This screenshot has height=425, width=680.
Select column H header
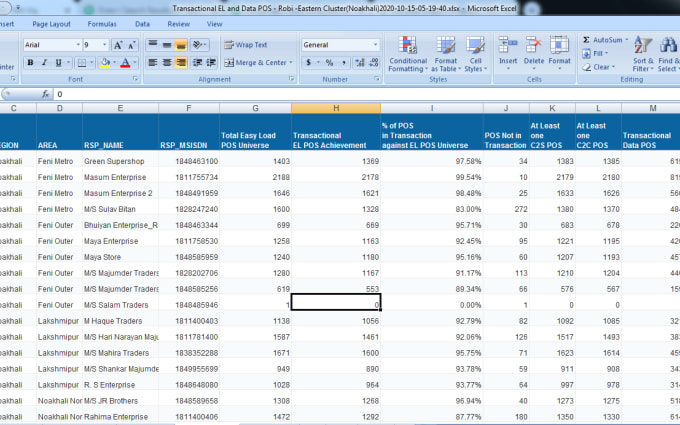[x=336, y=108]
